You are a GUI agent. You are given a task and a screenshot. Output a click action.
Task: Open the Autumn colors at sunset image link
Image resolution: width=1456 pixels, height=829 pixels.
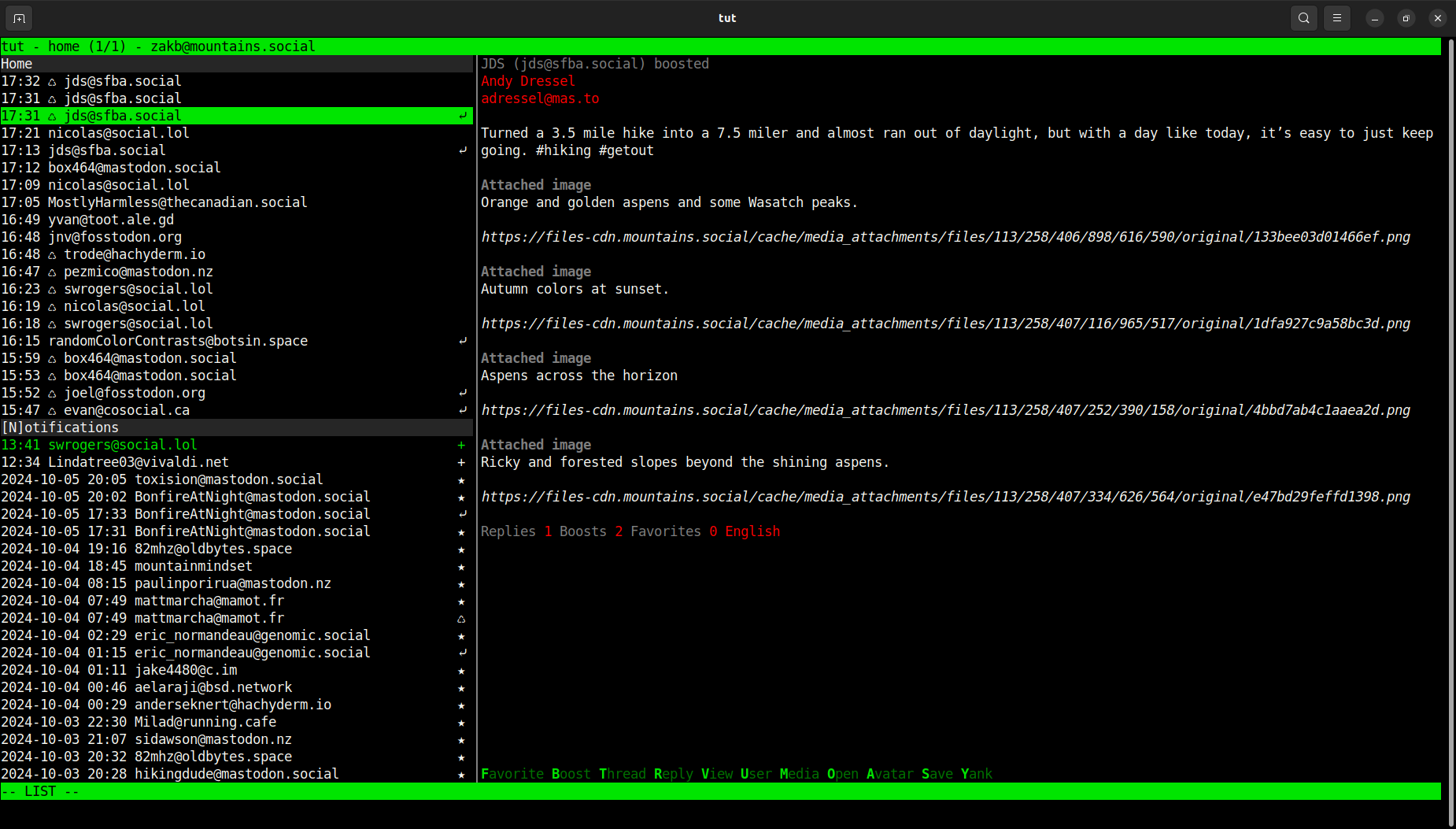click(x=944, y=324)
